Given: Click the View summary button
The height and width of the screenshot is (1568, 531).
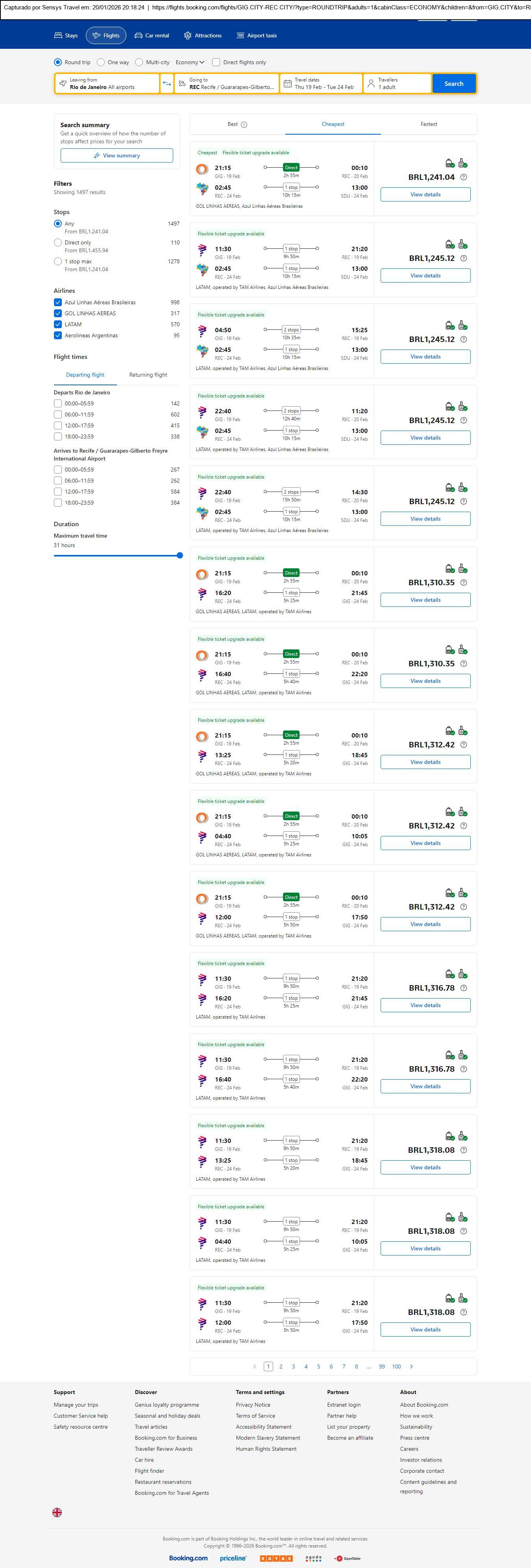Looking at the screenshot, I should pos(116,156).
